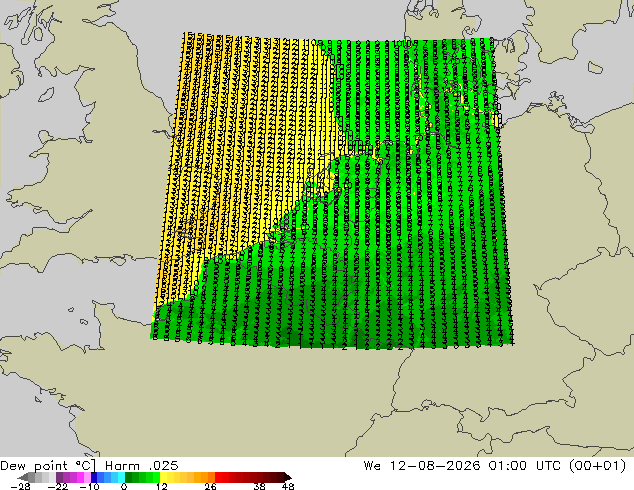Click the bright yellow swatch above the 12 label
634x490 pixels.
pyautogui.click(x=163, y=477)
